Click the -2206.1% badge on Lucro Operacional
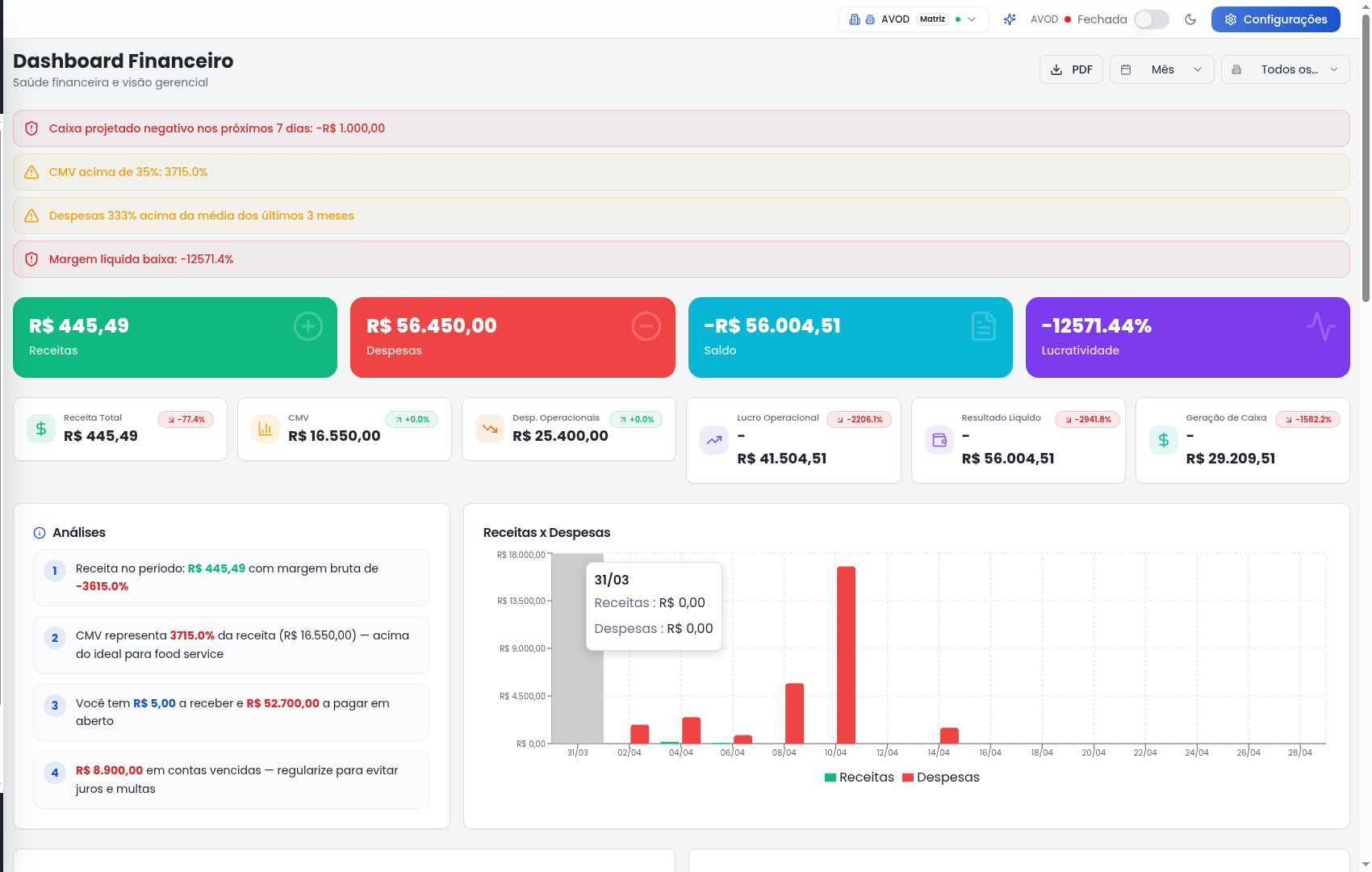 (x=859, y=420)
